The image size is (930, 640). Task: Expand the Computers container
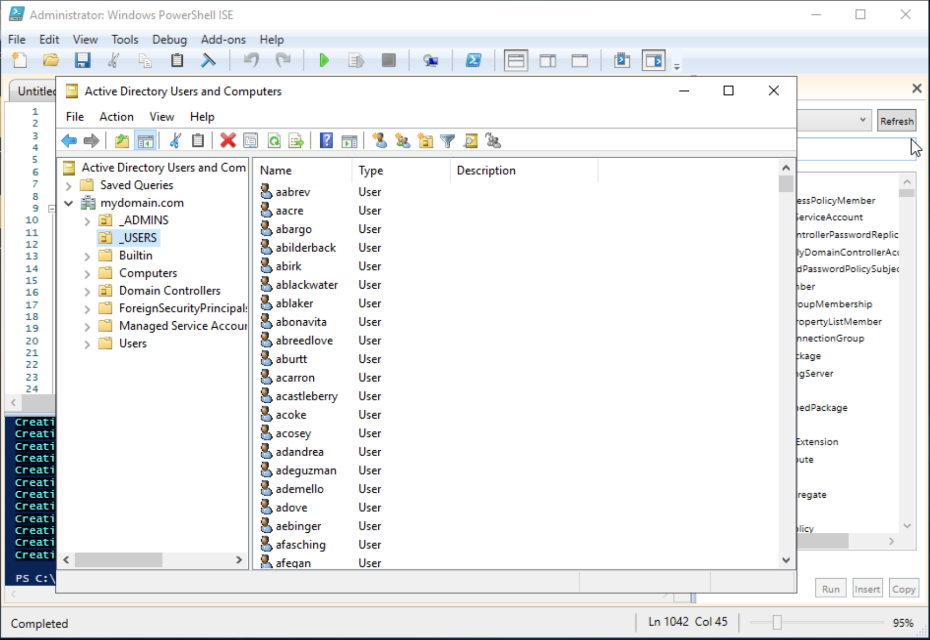87,274
